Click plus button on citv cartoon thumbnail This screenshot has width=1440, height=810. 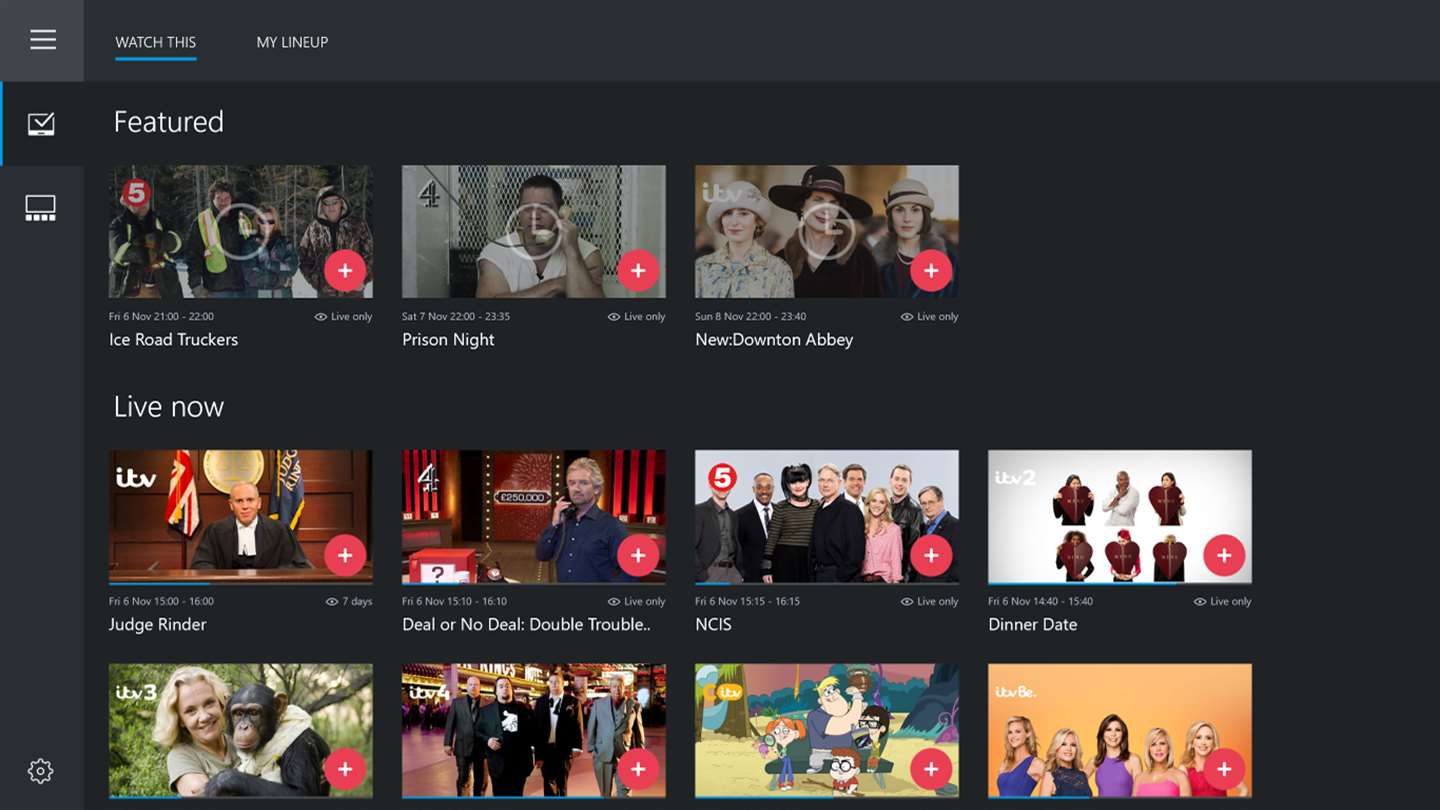coord(931,769)
